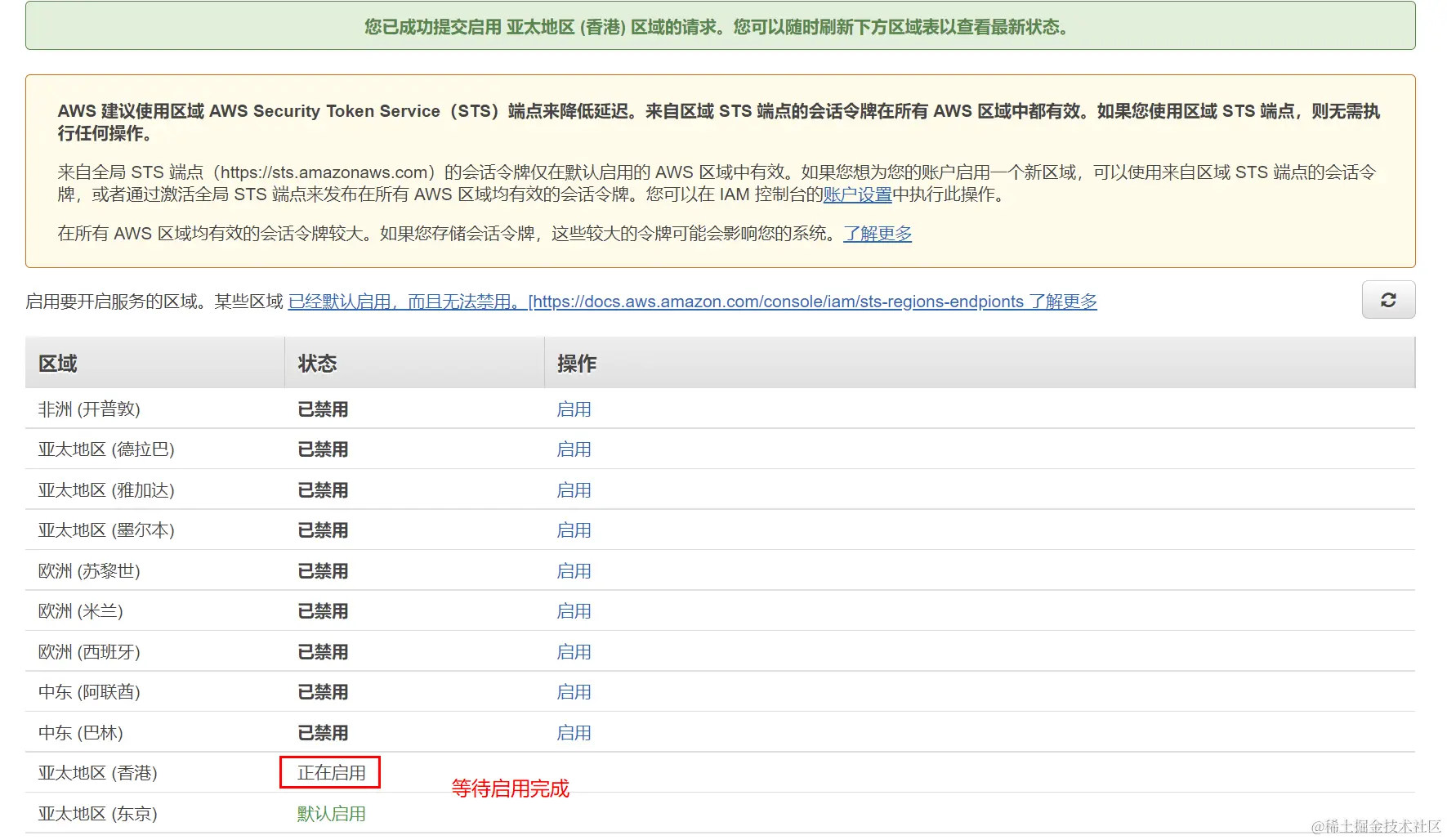Click 已禁用 status in 非洲 (开普敦) row

pos(323,409)
